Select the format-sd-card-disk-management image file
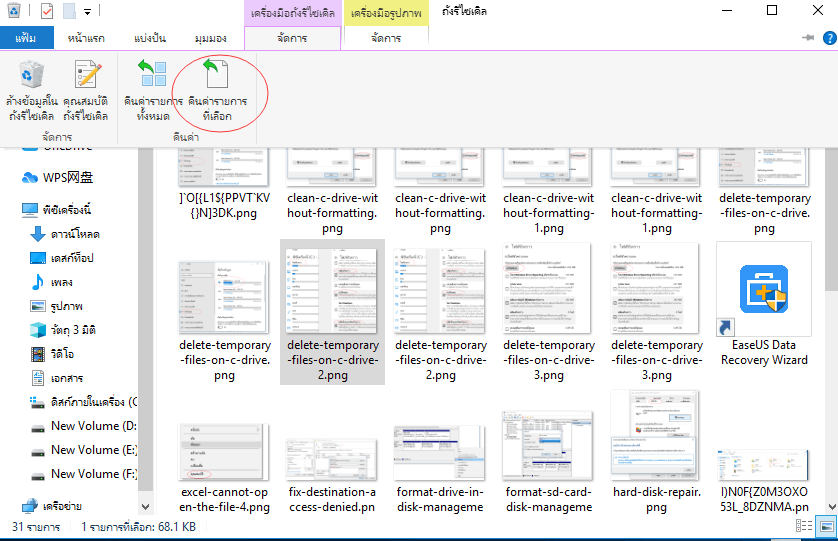 (x=548, y=462)
